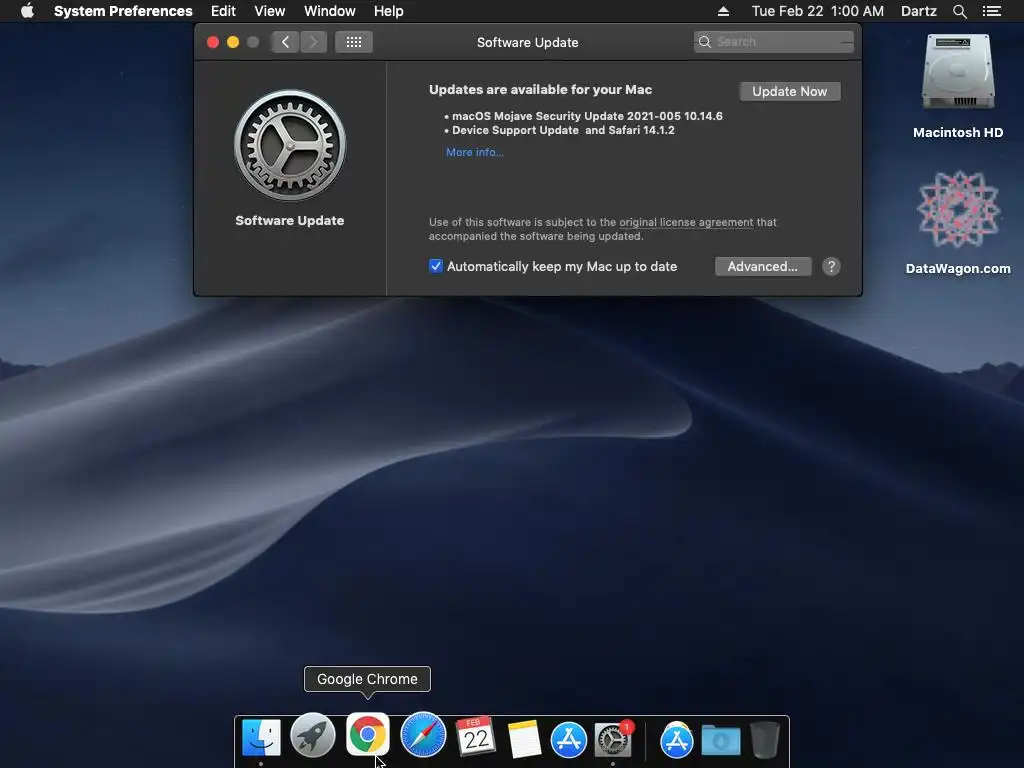The image size is (1024, 768).
Task: Open the Help menu
Action: [389, 11]
